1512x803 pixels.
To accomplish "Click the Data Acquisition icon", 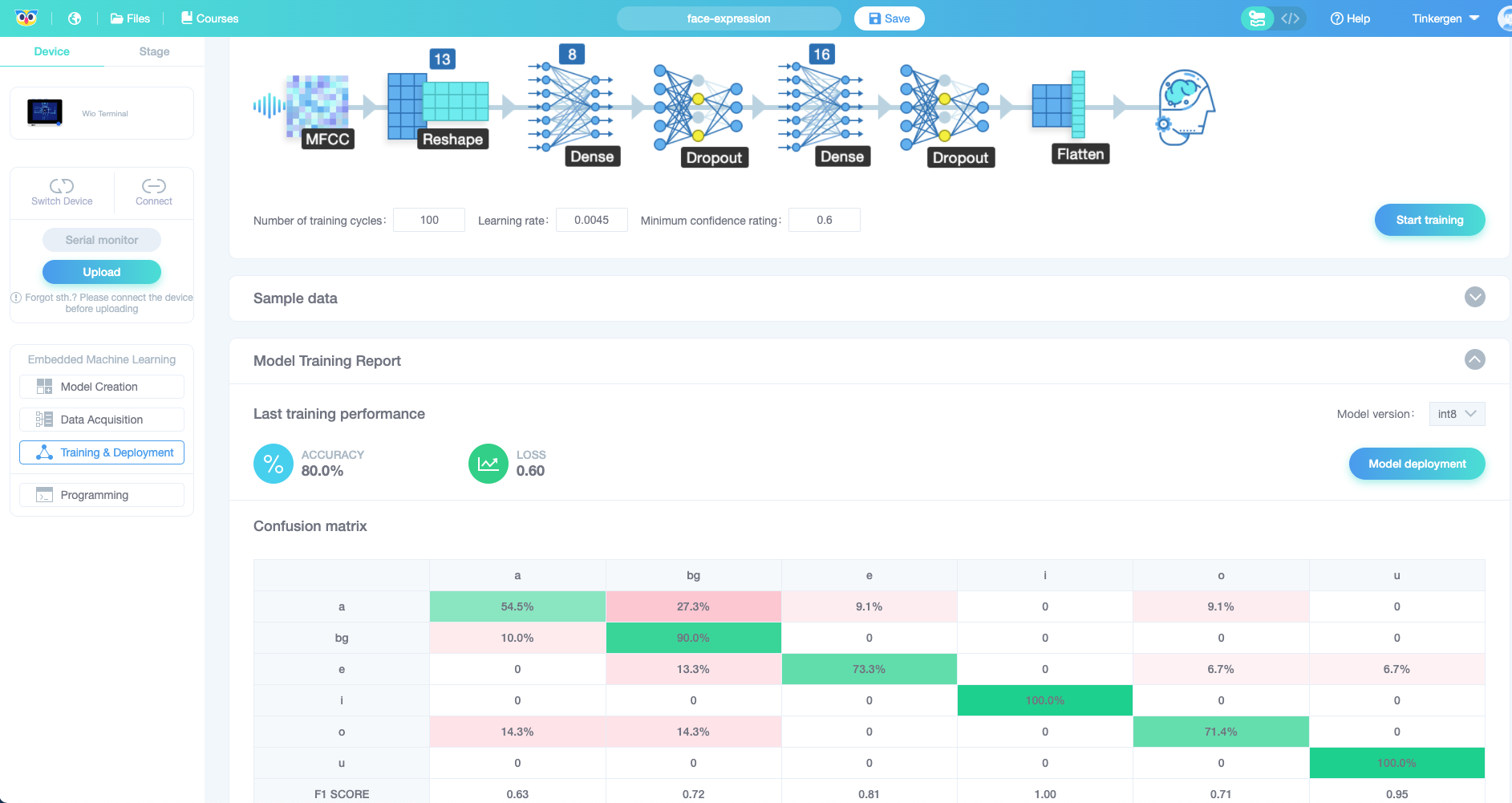I will pyautogui.click(x=44, y=420).
